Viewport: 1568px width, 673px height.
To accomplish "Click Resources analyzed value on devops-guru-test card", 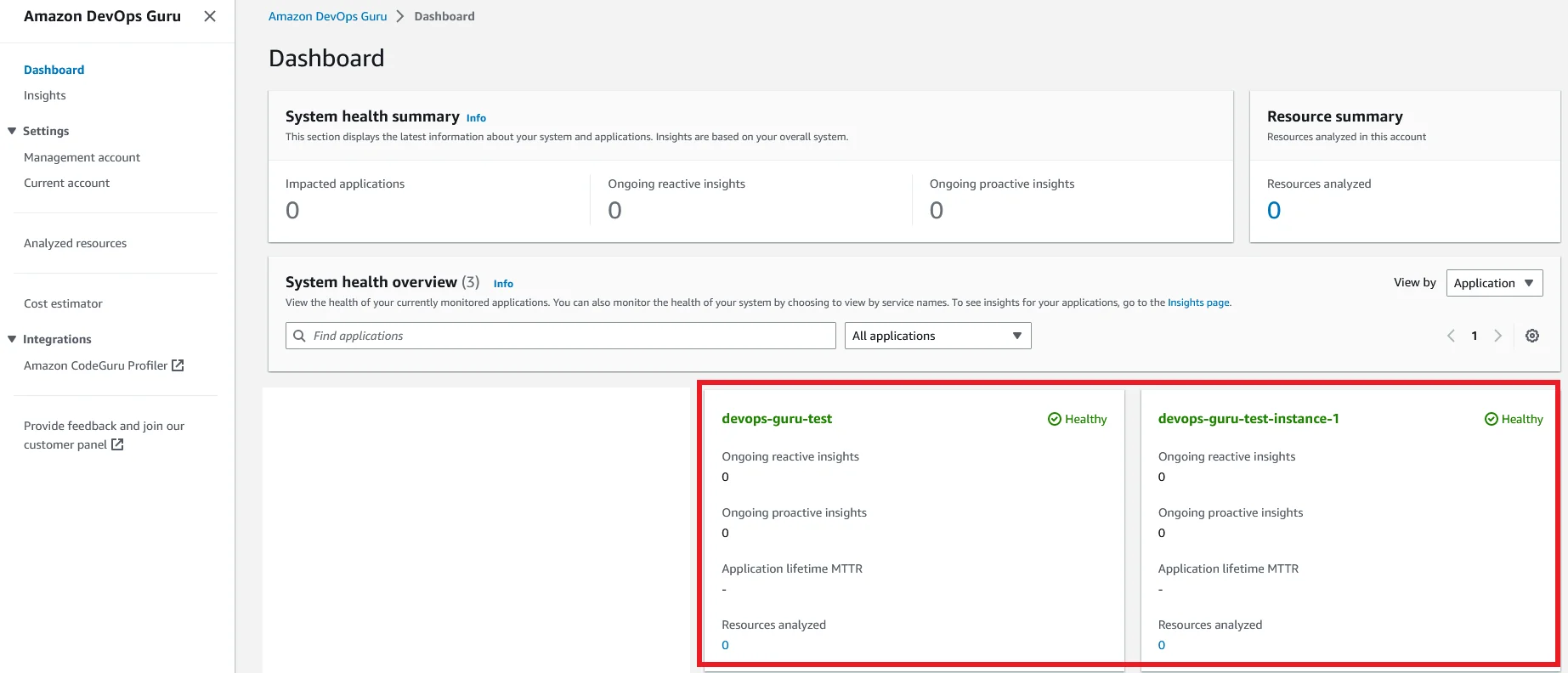I will [725, 645].
